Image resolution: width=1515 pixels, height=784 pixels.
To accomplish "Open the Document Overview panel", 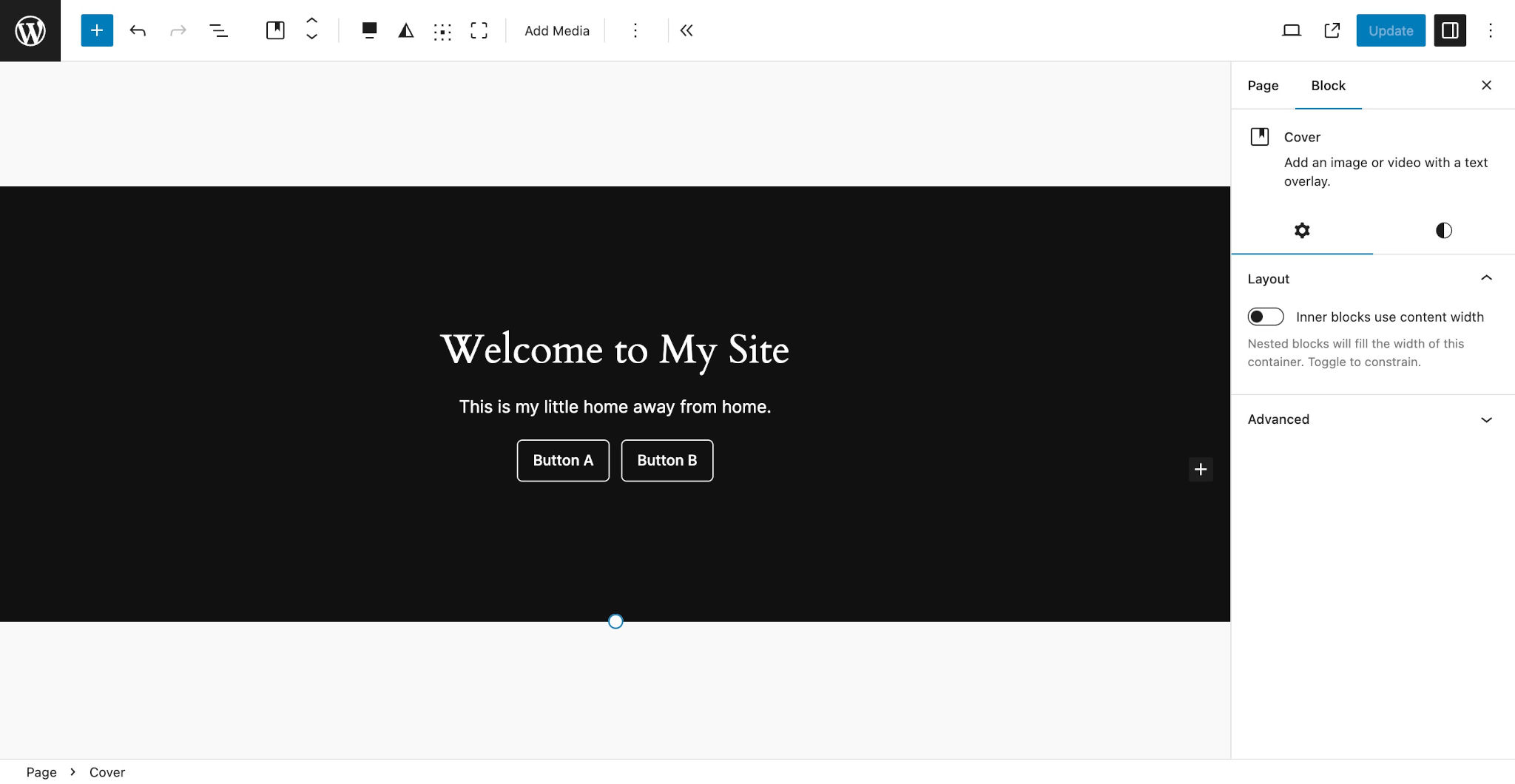I will pos(219,30).
